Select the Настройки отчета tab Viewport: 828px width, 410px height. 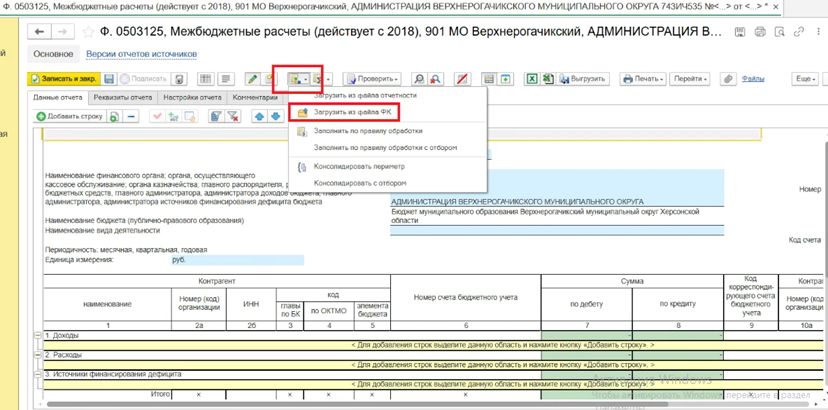[x=192, y=97]
